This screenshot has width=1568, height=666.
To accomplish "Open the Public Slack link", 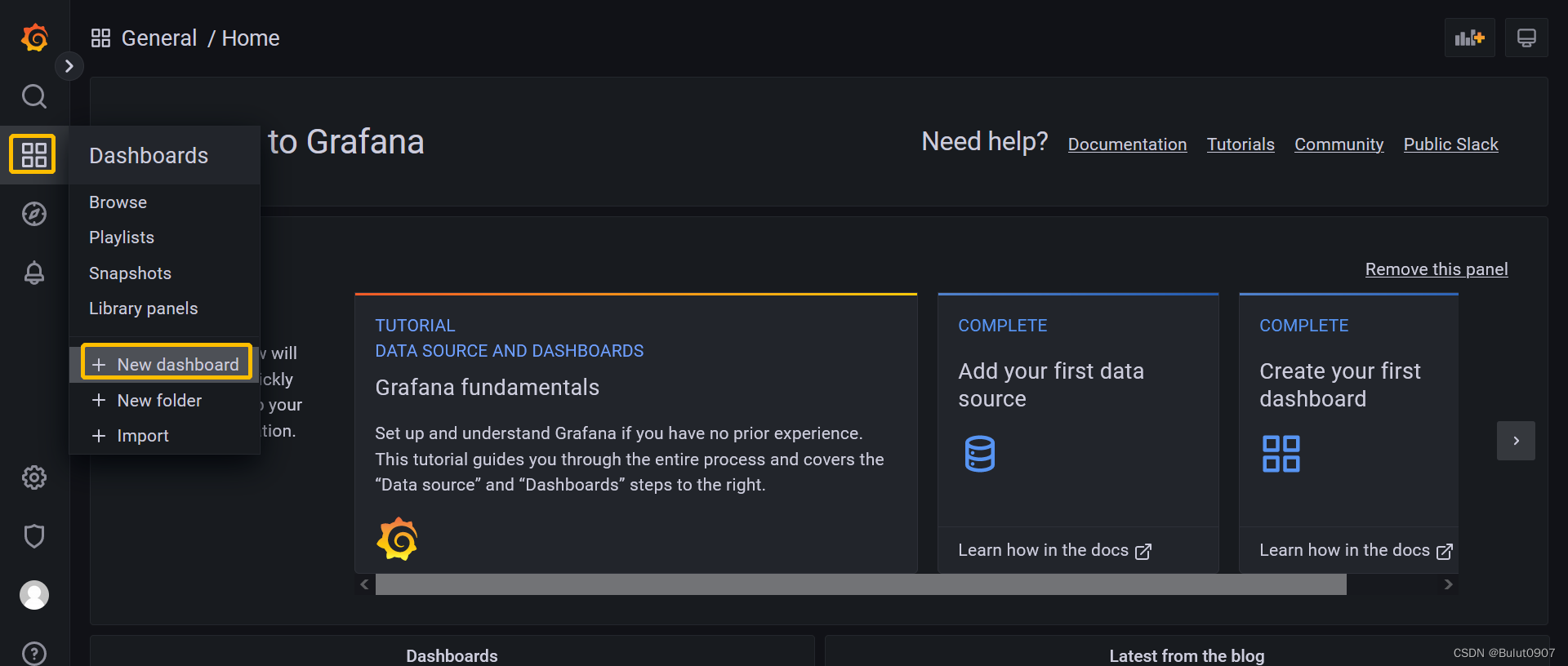I will (x=1450, y=144).
